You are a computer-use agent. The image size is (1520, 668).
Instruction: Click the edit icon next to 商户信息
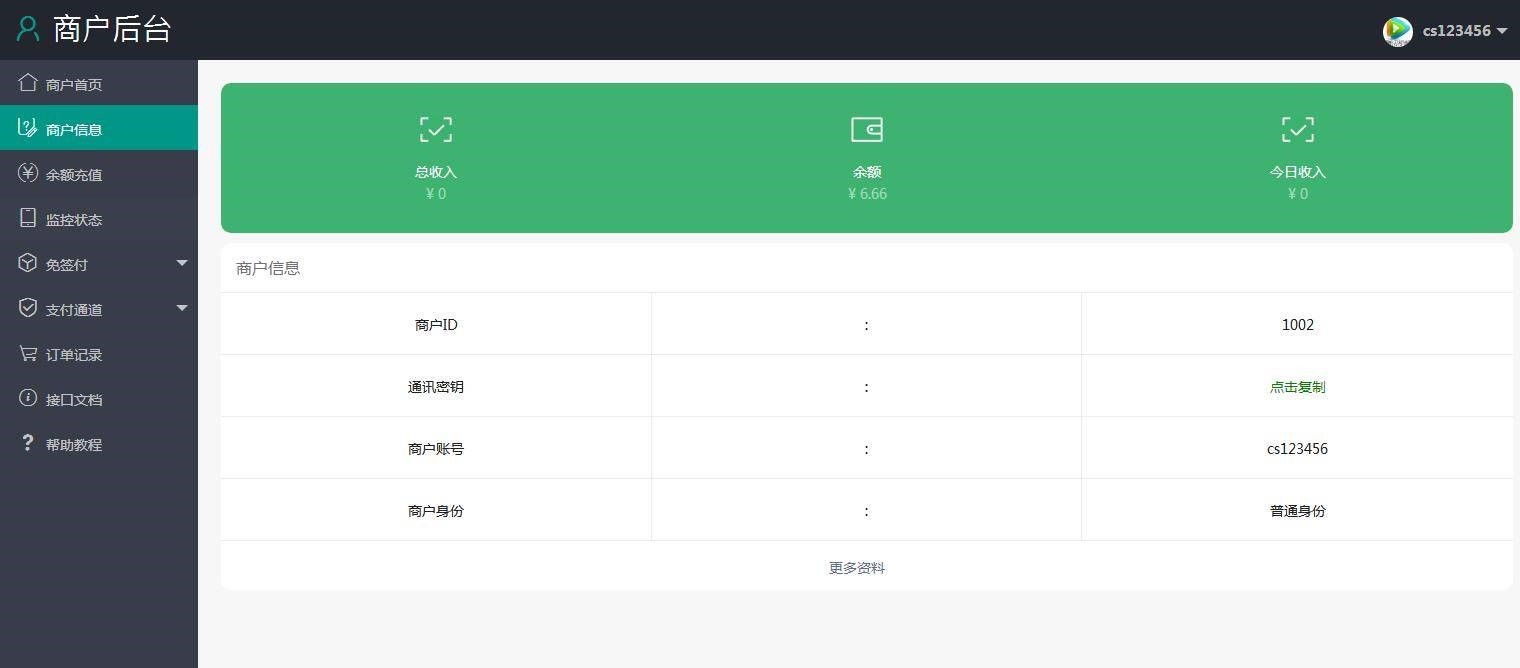tap(28, 128)
